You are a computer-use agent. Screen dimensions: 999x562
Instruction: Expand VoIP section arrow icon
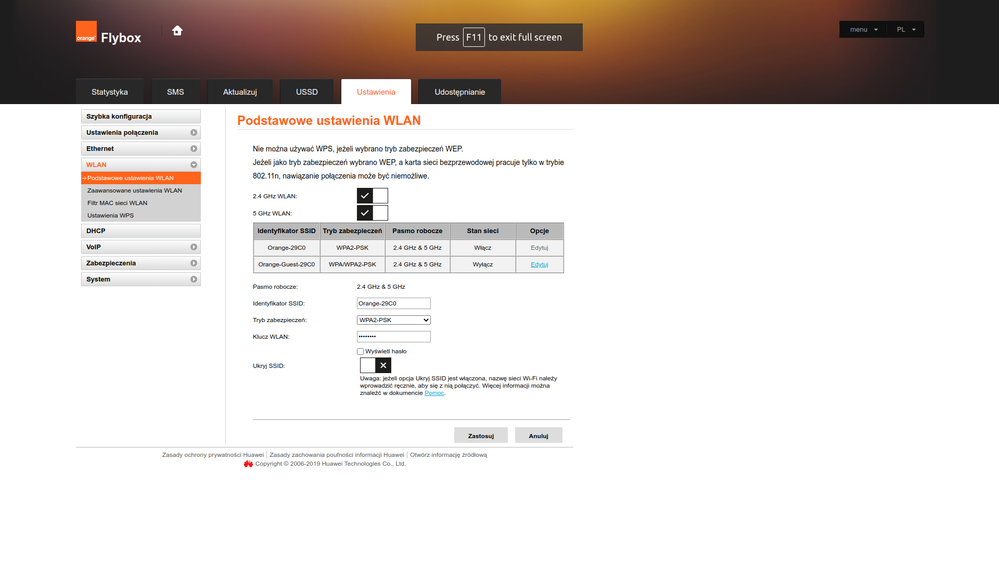tap(194, 247)
